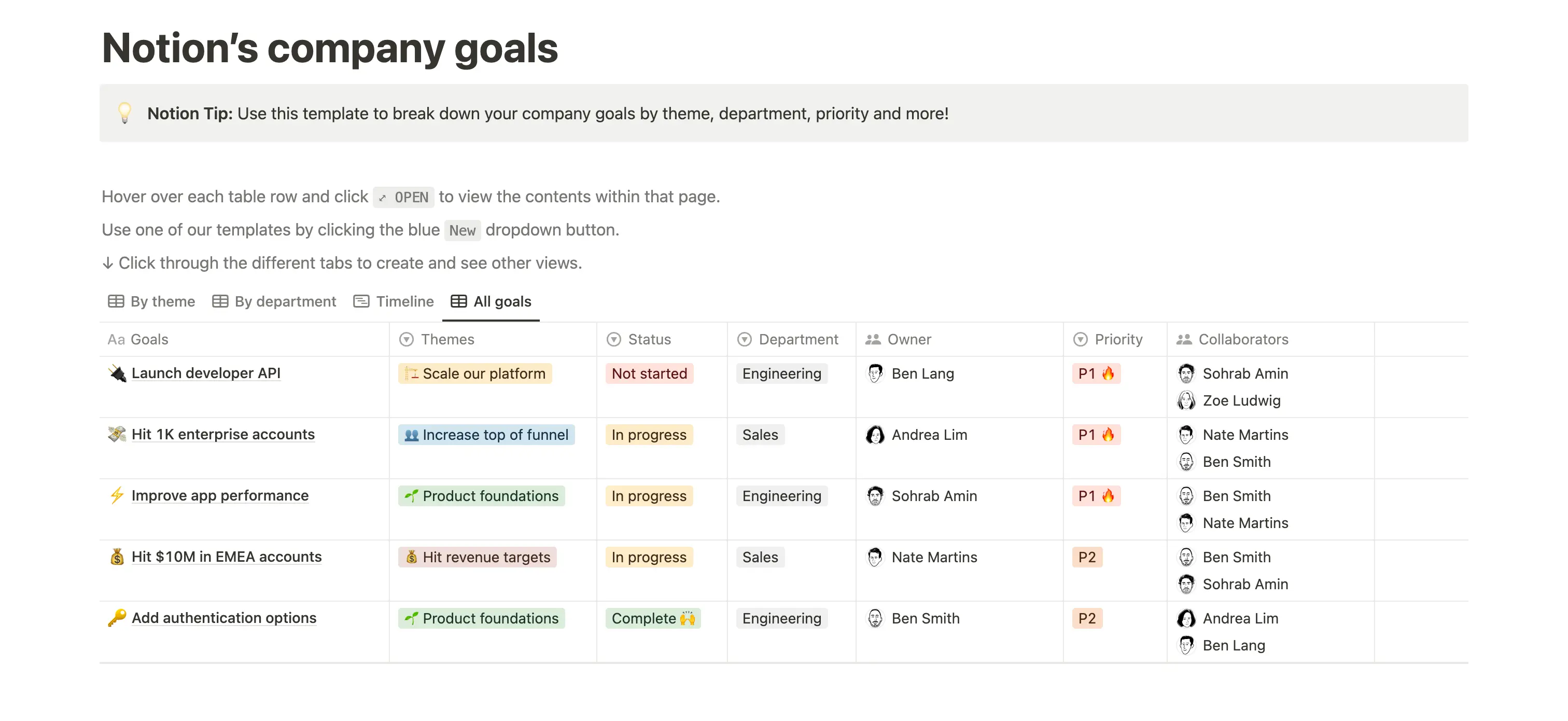Click the money bag icon beside Hit $10M in EMEA accounts

pos(116,557)
